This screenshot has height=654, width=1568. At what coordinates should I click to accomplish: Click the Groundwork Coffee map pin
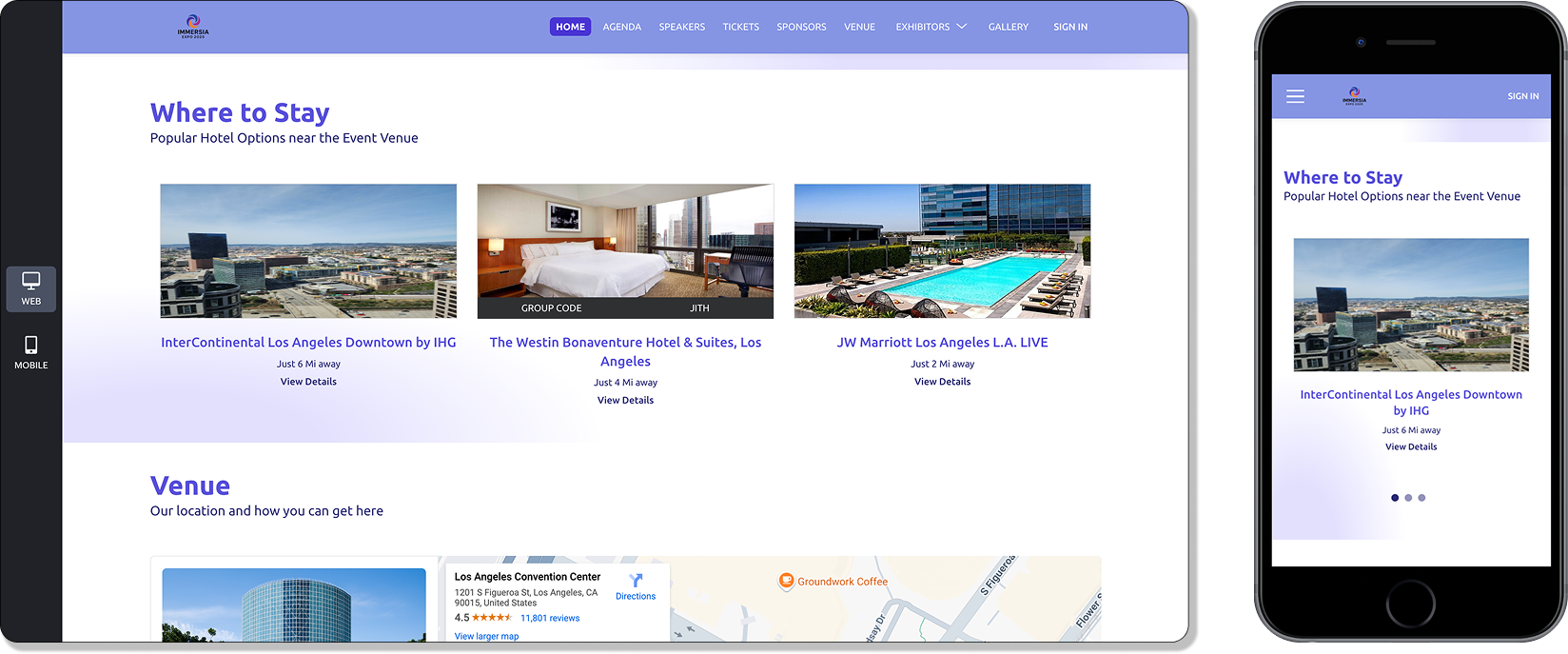(786, 581)
